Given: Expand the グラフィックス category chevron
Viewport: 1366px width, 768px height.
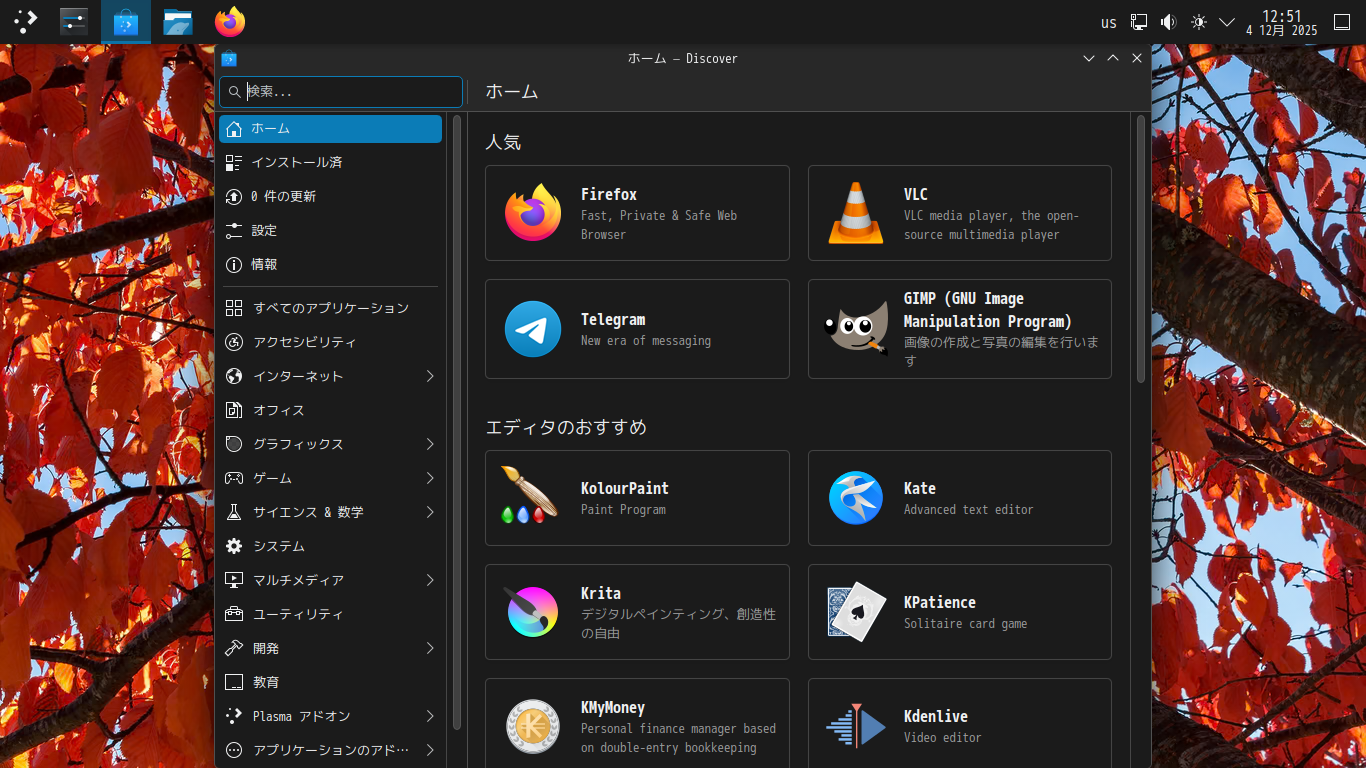Looking at the screenshot, I should pyautogui.click(x=430, y=444).
